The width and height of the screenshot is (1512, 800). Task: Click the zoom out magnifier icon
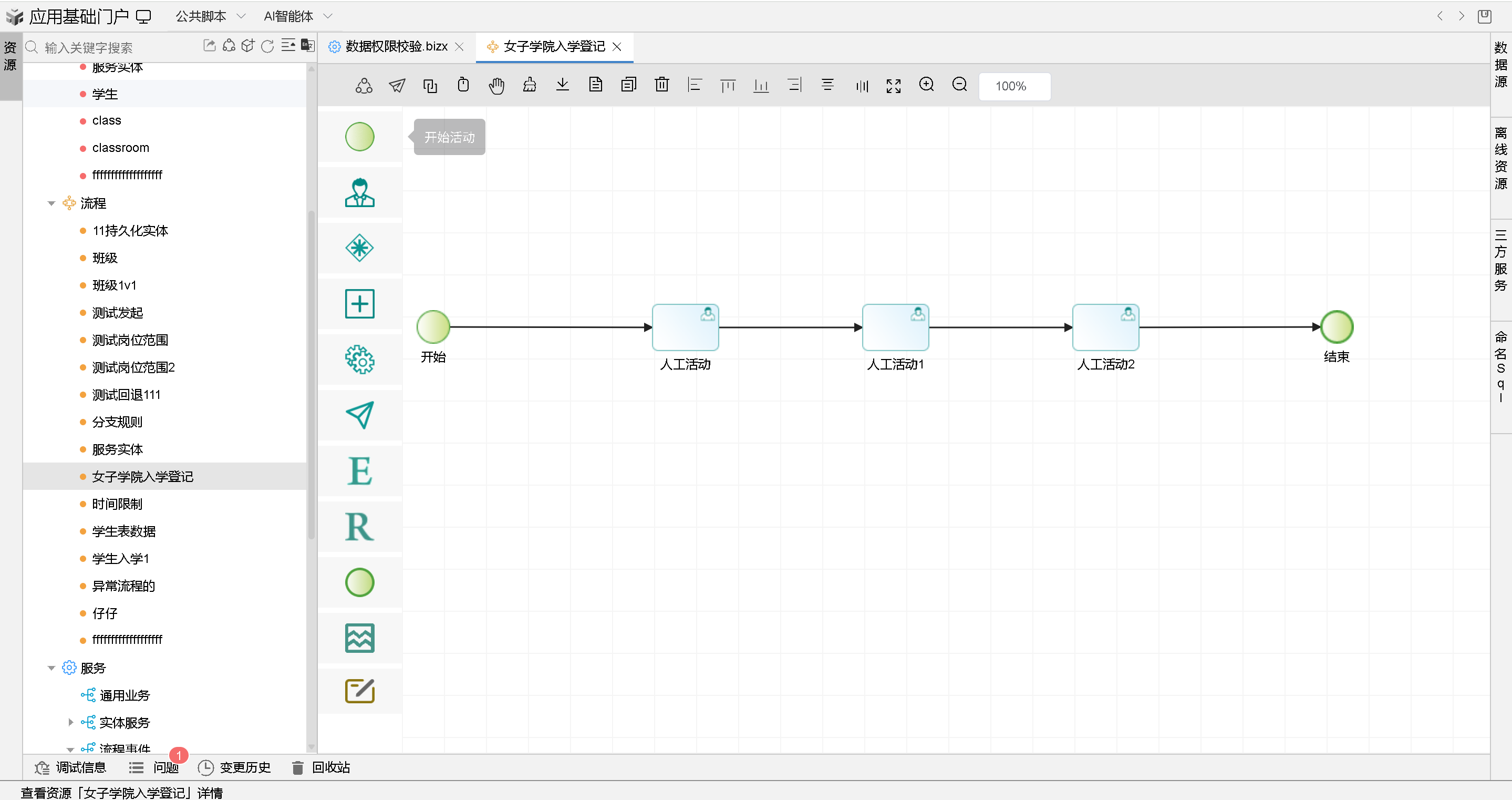(x=959, y=85)
